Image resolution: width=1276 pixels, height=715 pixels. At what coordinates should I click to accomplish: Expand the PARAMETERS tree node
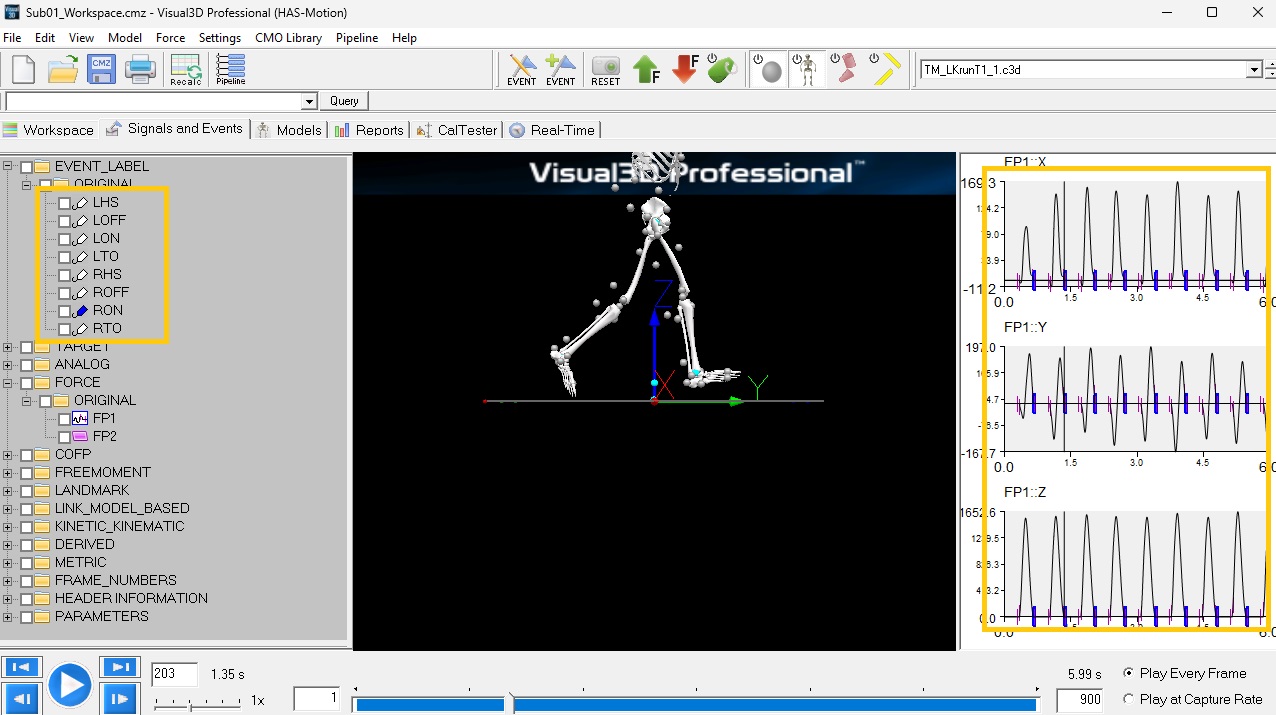[x=9, y=617]
